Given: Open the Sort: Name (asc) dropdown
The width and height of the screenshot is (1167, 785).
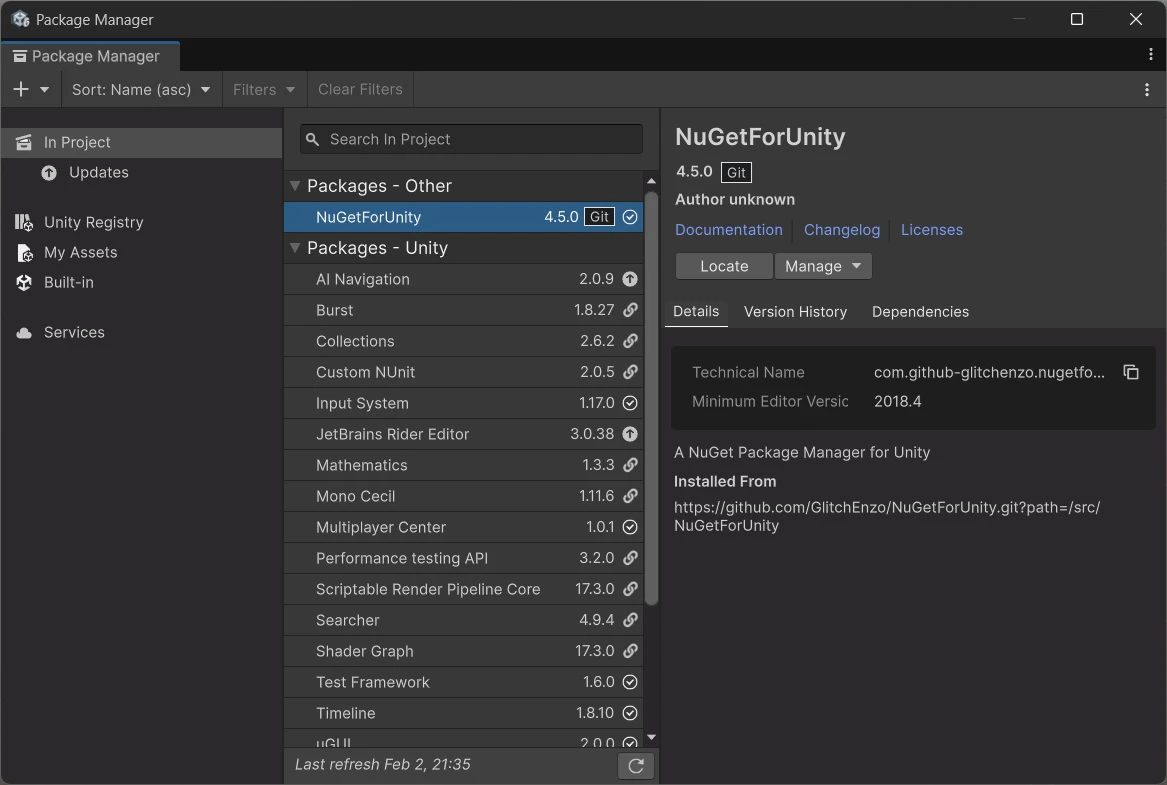Looking at the screenshot, I should pyautogui.click(x=140, y=89).
